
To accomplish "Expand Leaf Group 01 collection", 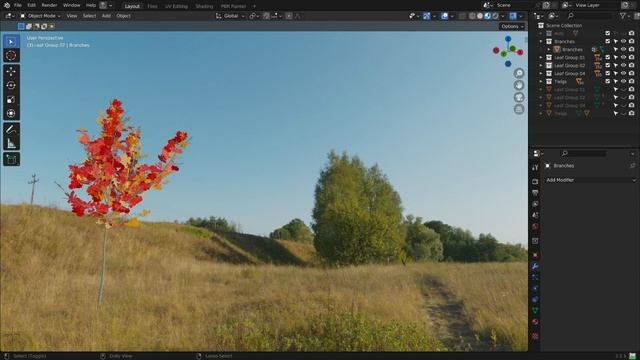I will click(x=541, y=57).
